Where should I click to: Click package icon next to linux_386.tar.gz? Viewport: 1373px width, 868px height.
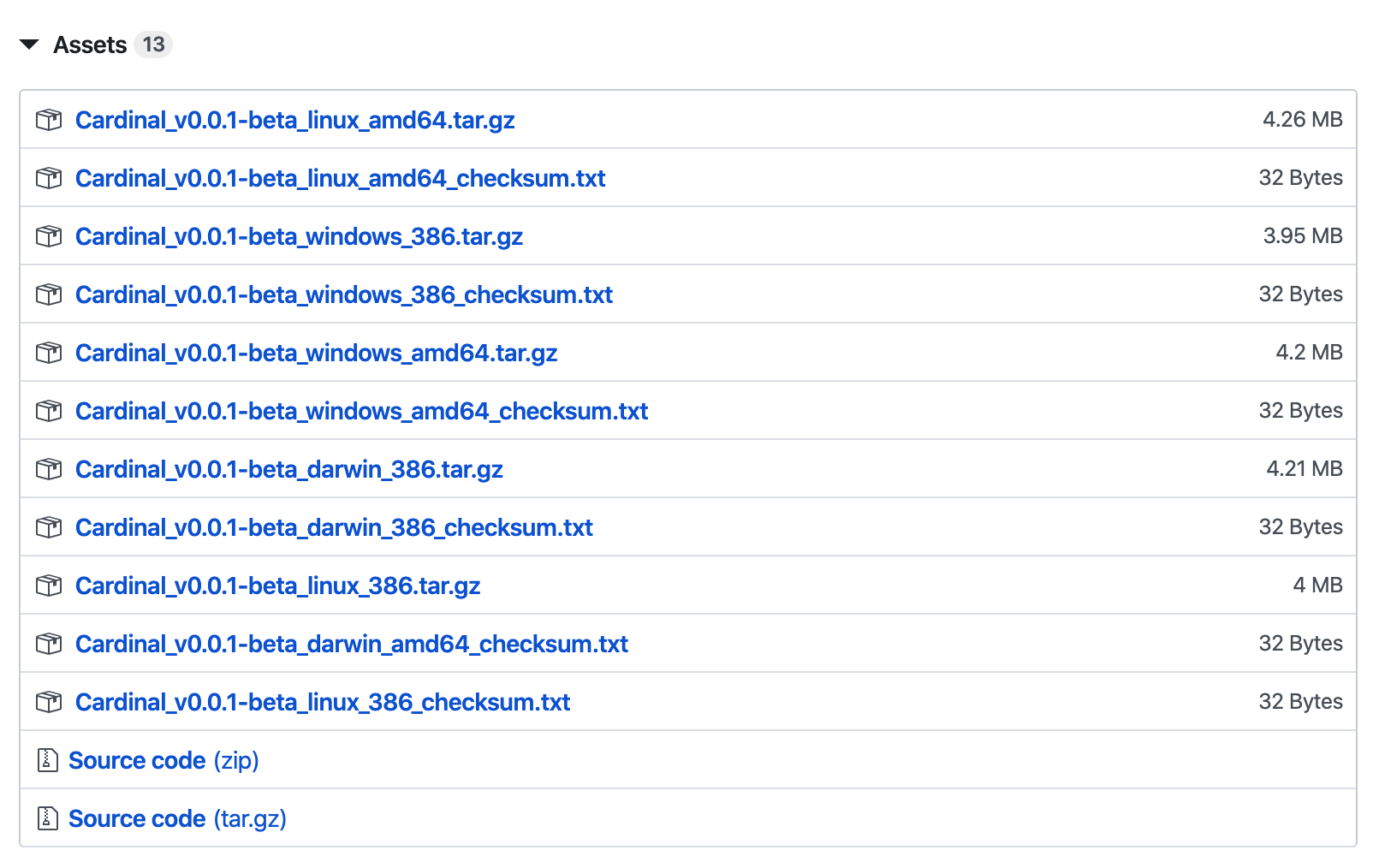49,586
